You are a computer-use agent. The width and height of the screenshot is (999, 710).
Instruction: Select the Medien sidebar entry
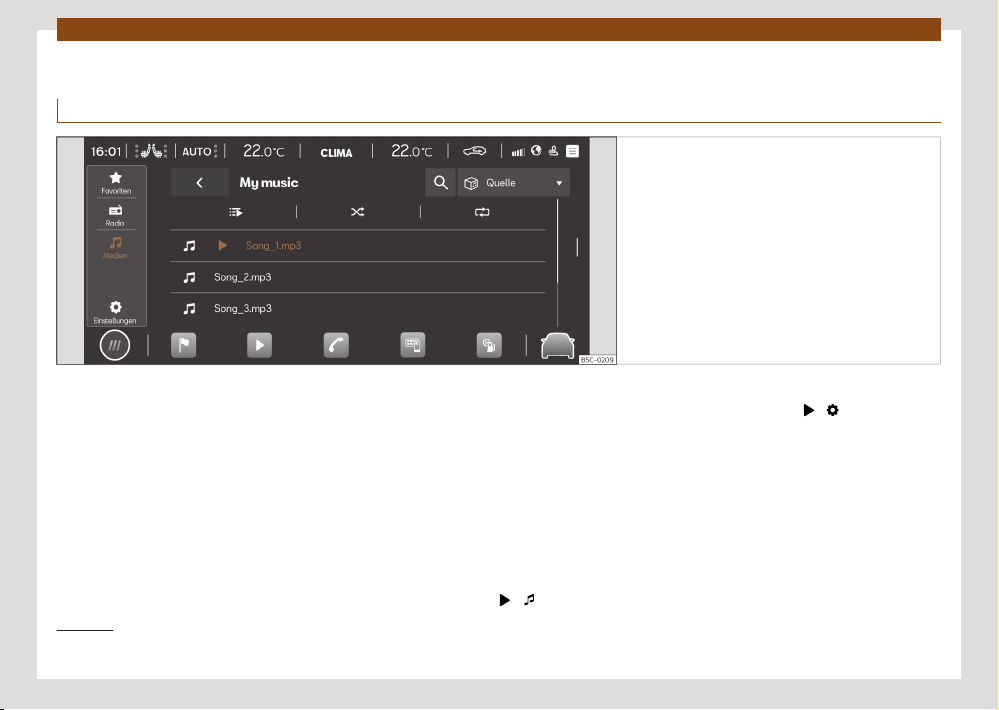pos(116,247)
